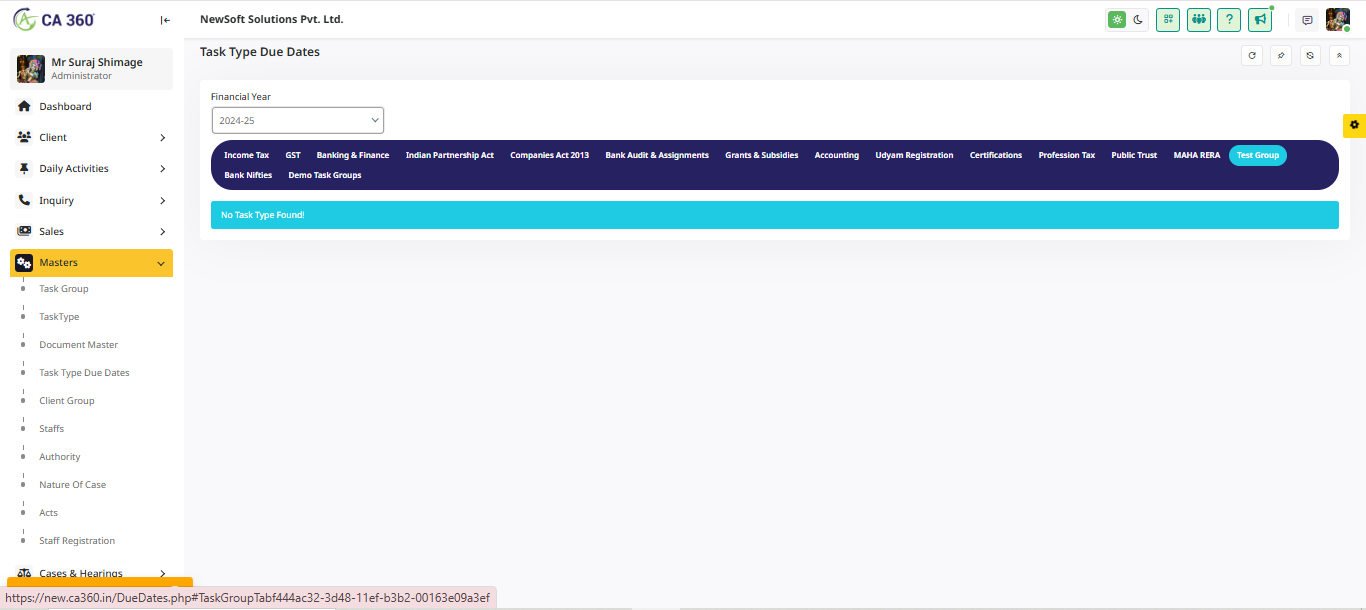Click the No Task Type Found! message bar
The image size is (1366, 610).
point(774,215)
